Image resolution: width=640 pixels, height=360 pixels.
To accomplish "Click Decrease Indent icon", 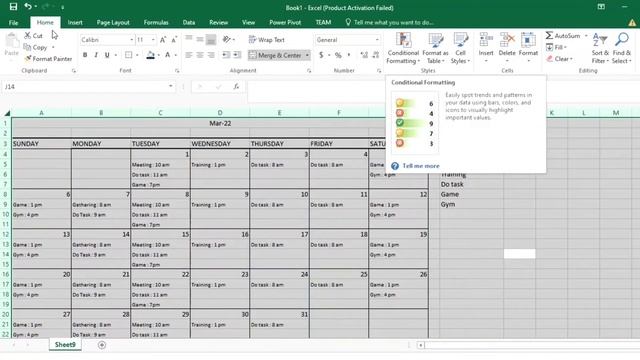I will tap(226, 55).
